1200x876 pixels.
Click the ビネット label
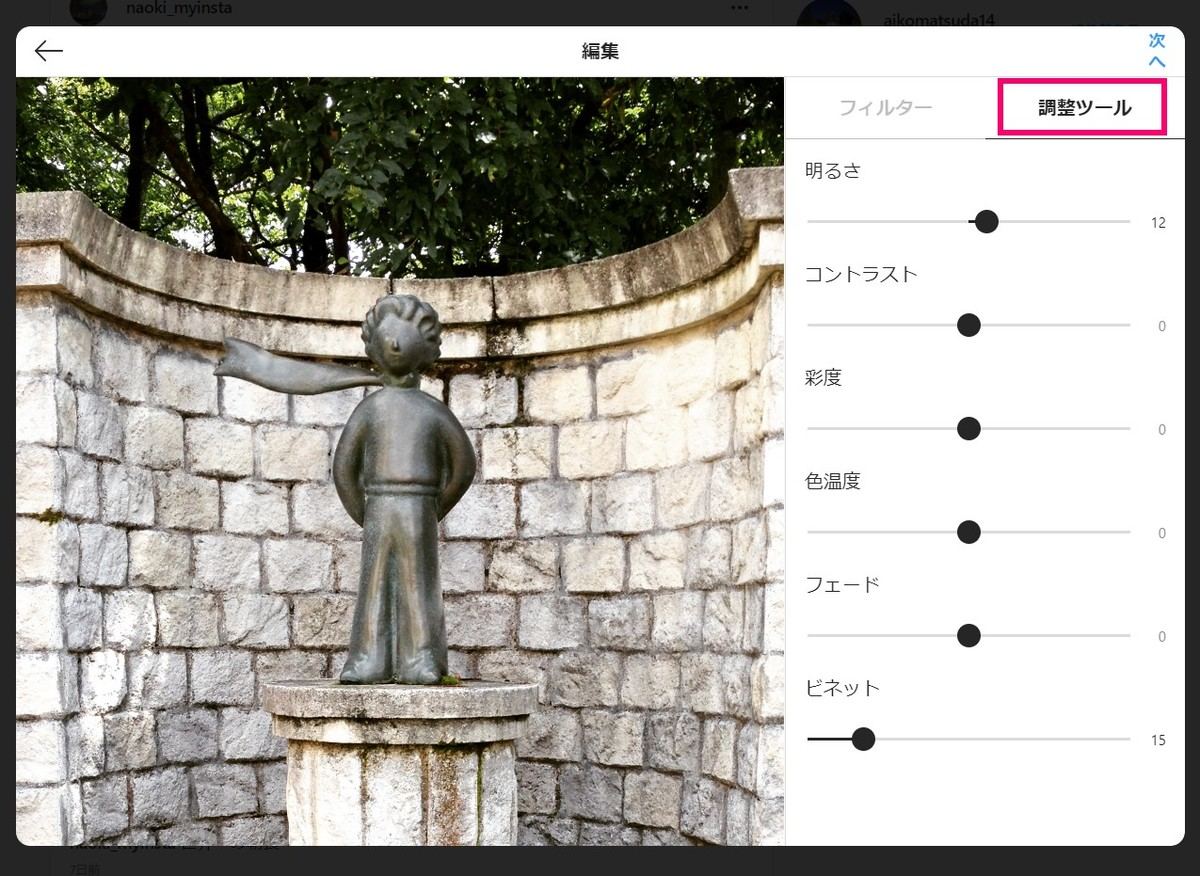coord(842,688)
